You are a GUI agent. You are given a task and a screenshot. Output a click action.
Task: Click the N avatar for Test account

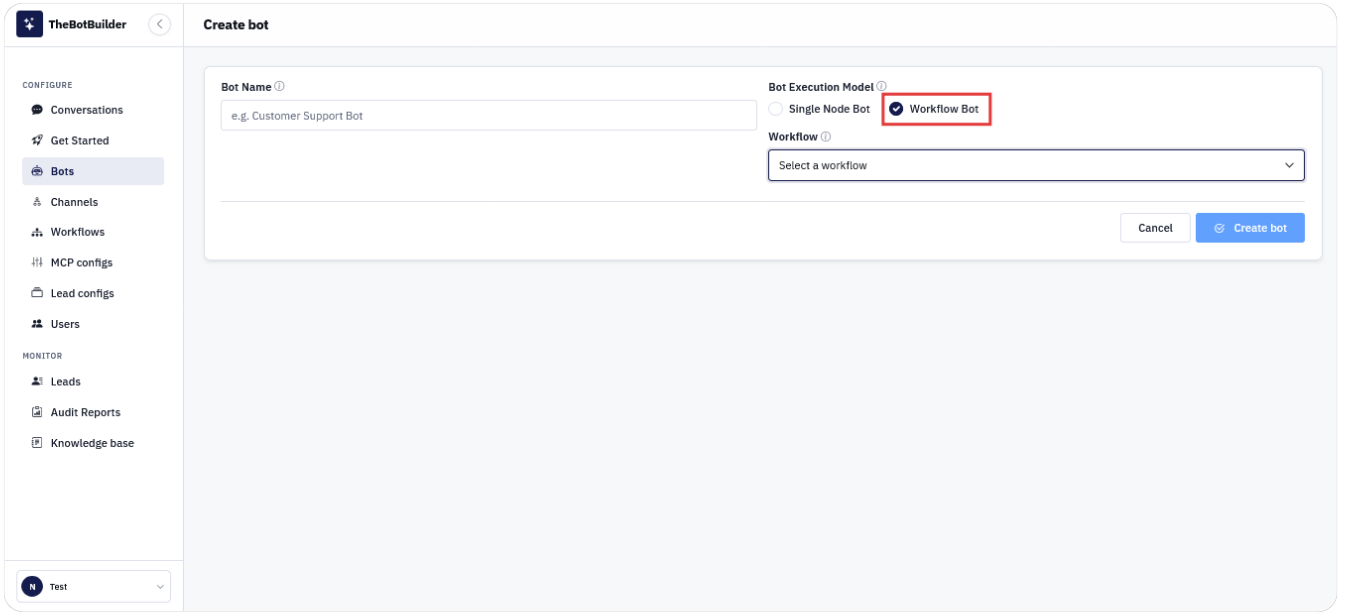pos(32,587)
